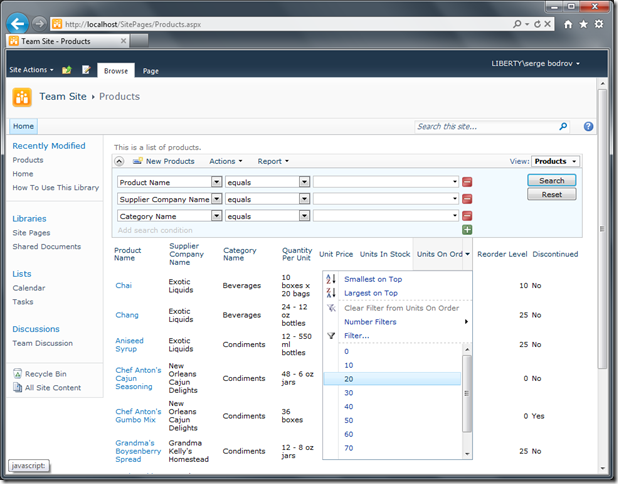Open equals operator dropdown for Product Name

coord(304,182)
